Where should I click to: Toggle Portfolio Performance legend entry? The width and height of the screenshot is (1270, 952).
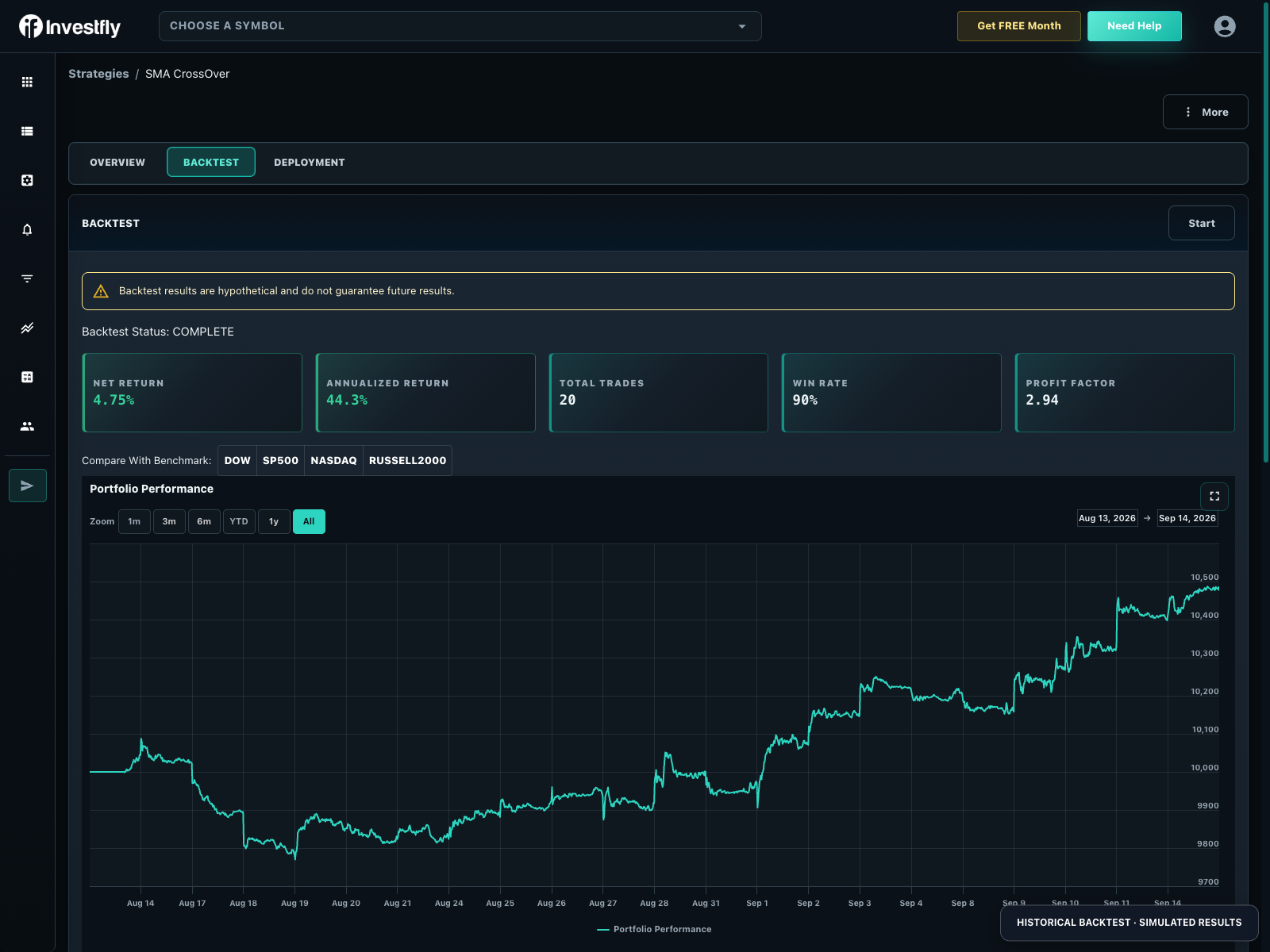(x=654, y=929)
